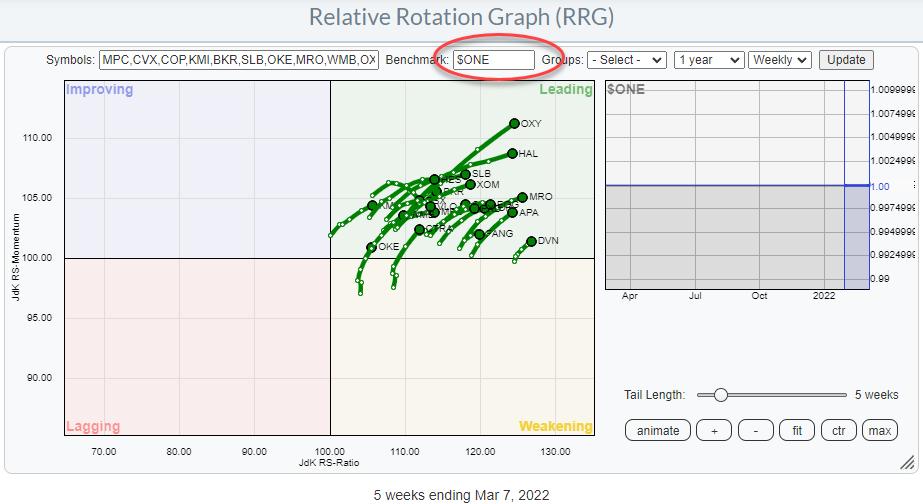Start the animate button
The height and width of the screenshot is (504, 923).
pos(658,431)
